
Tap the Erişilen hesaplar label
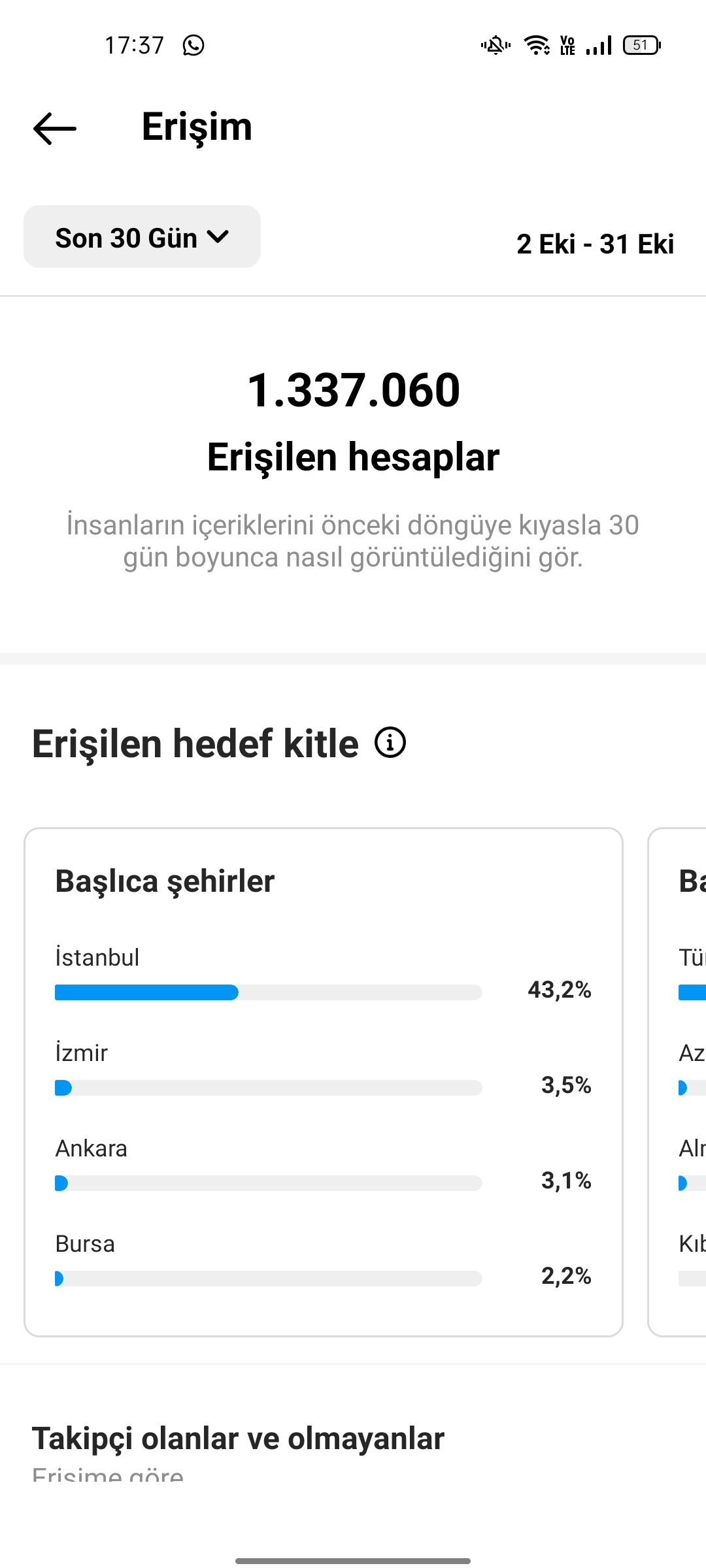pyautogui.click(x=354, y=457)
